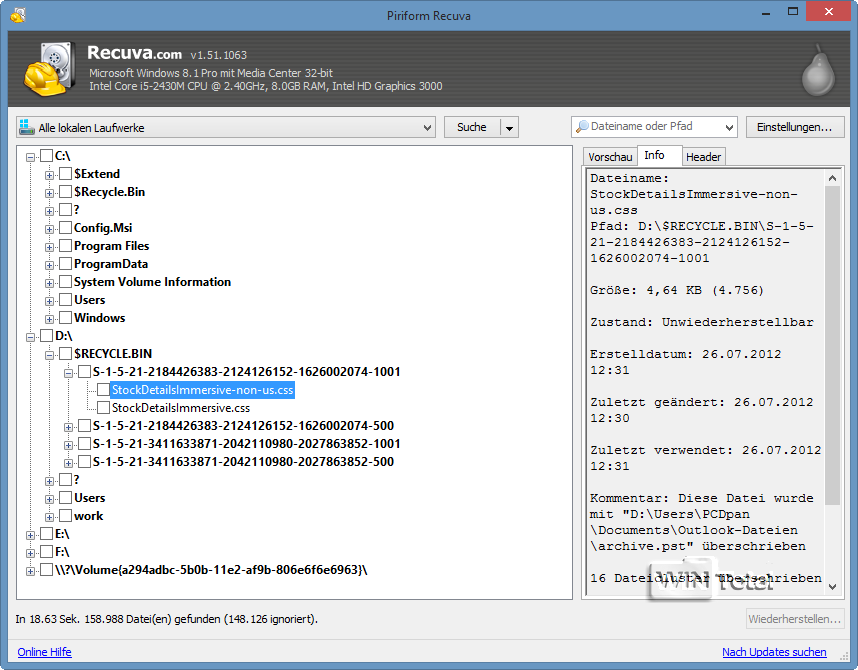Open the Alle lokalen Laufwerke drive dropdown
Screen dimensions: 858x670
427,127
